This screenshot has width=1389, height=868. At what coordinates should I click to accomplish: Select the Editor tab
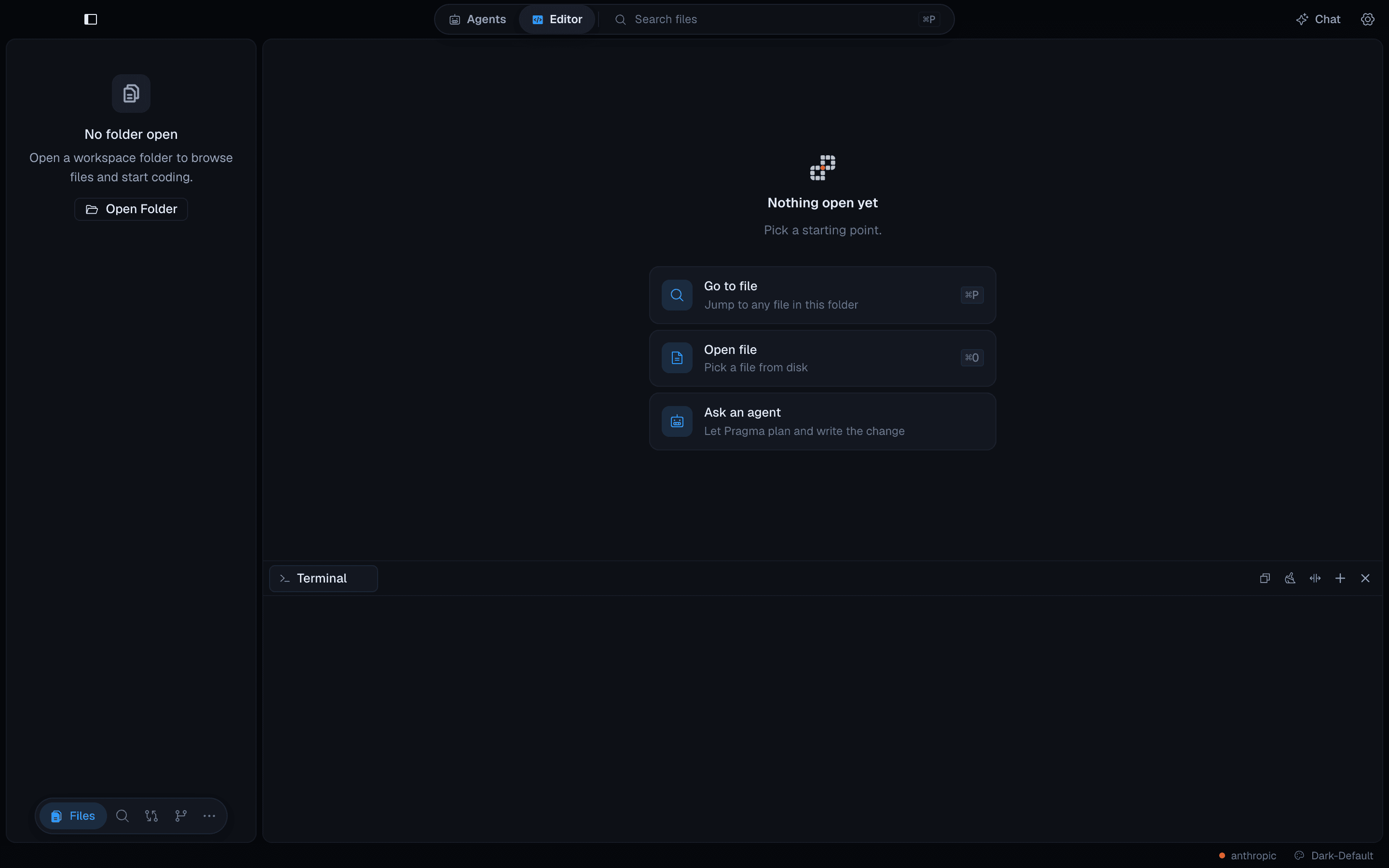pyautogui.click(x=557, y=19)
